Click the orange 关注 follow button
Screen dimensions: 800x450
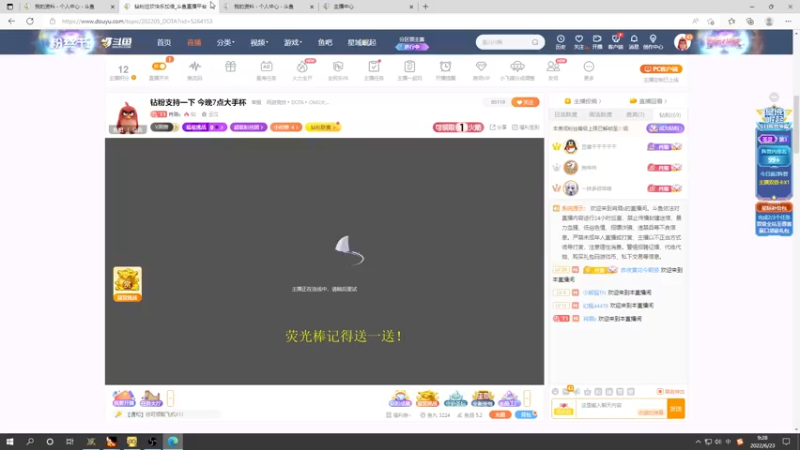[x=525, y=102]
